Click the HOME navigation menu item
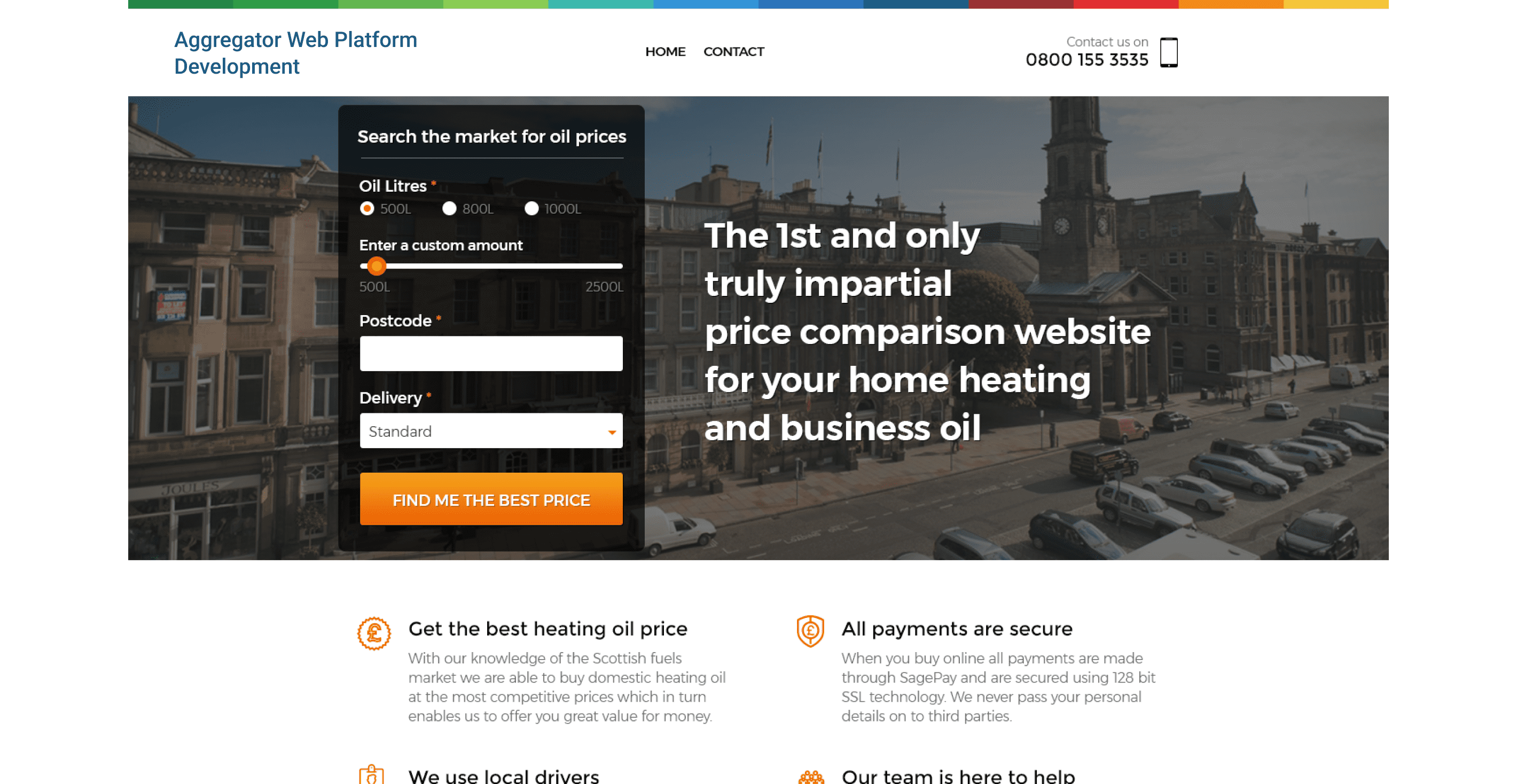 pyautogui.click(x=664, y=51)
